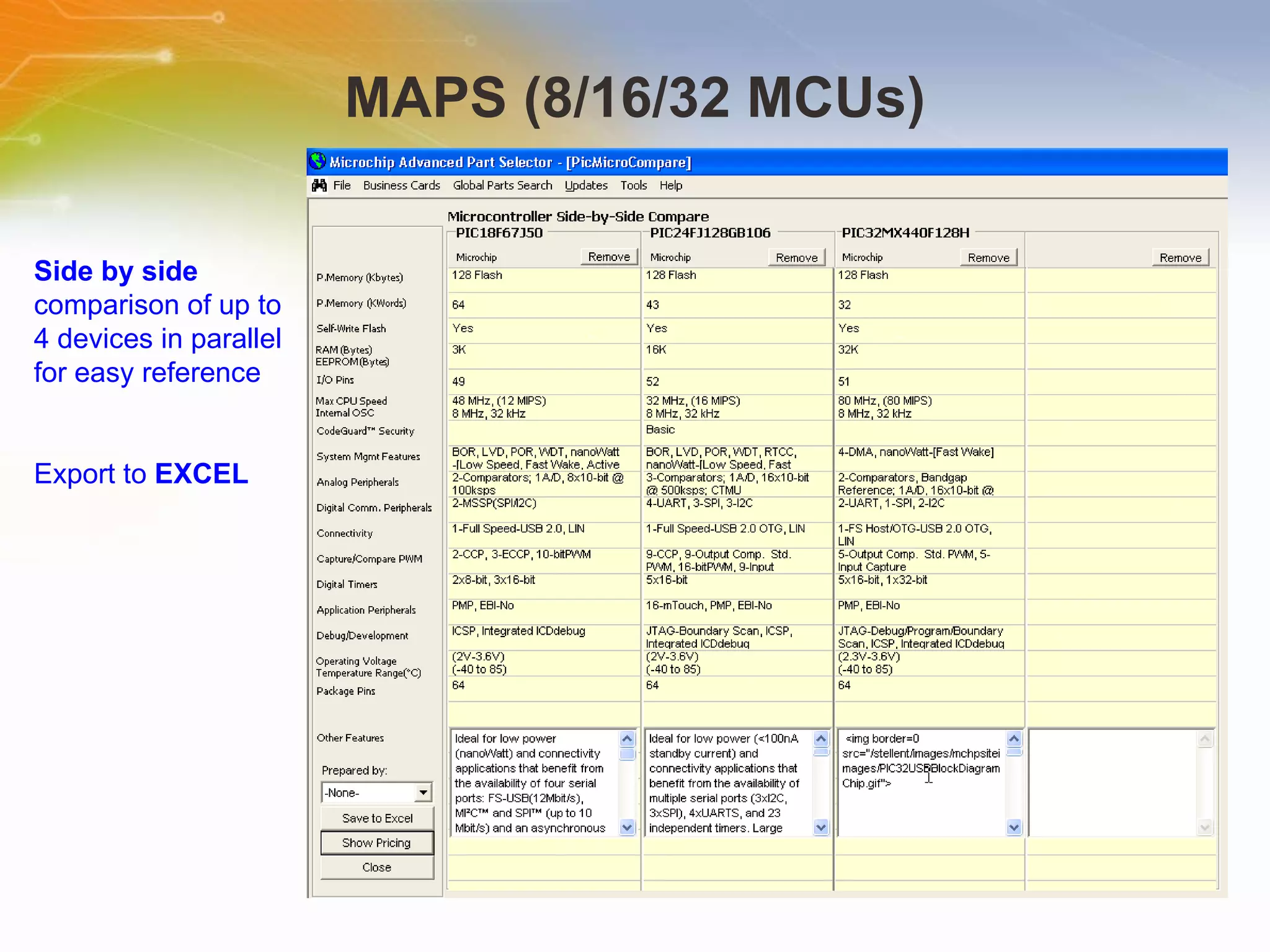
Task: Click the 'Basic' CodeGuard cell
Action: (x=660, y=430)
